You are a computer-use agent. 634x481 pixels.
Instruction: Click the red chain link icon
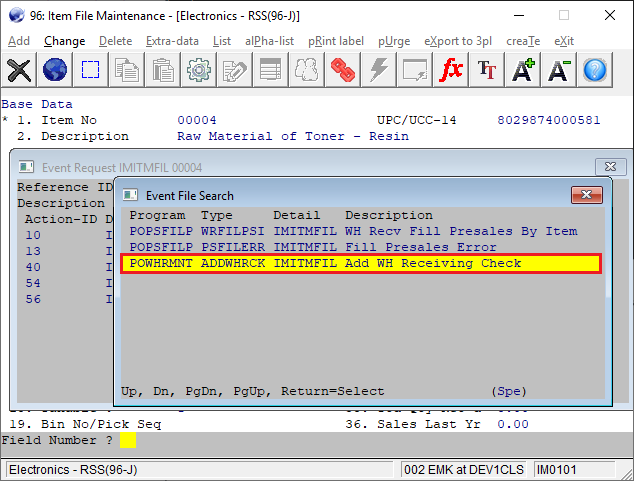coord(343,70)
